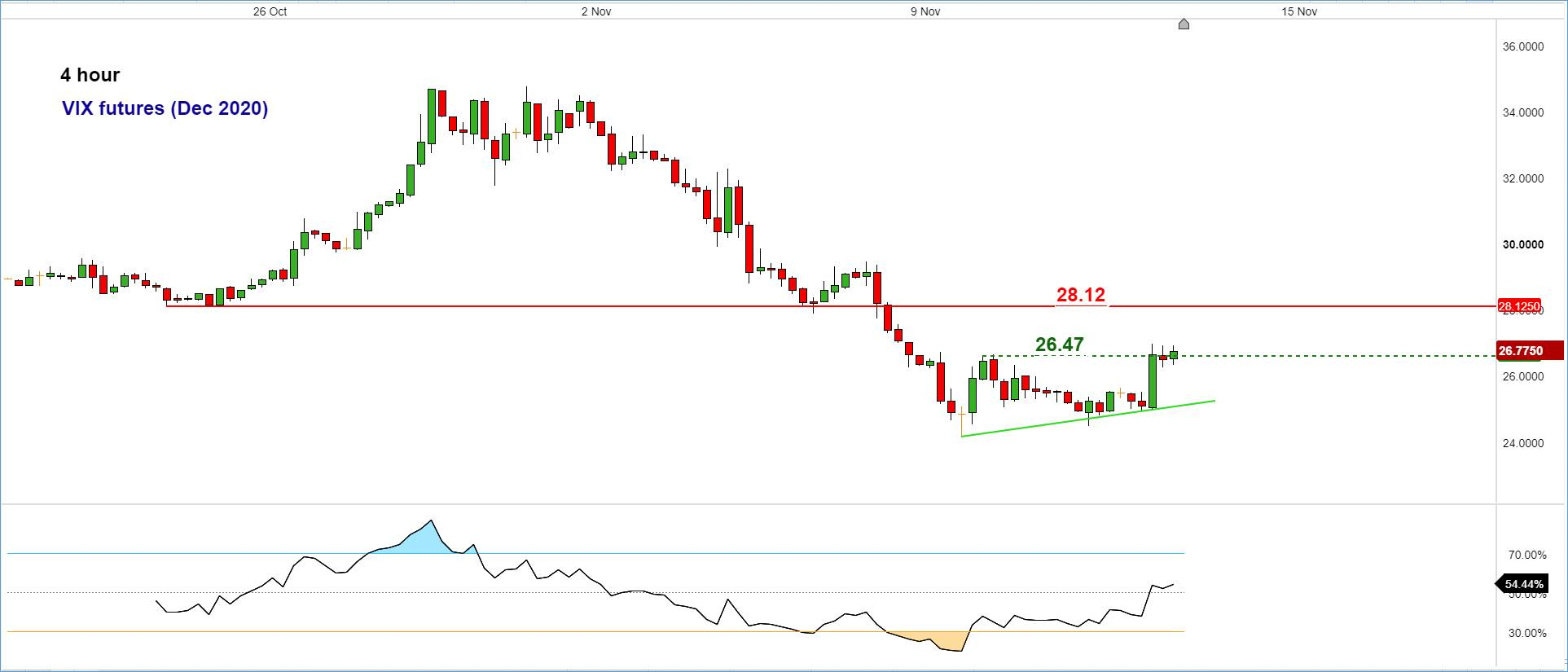The height and width of the screenshot is (672, 1568).
Task: Click the VIX futures (Dec 2020) title
Action: pos(165,108)
